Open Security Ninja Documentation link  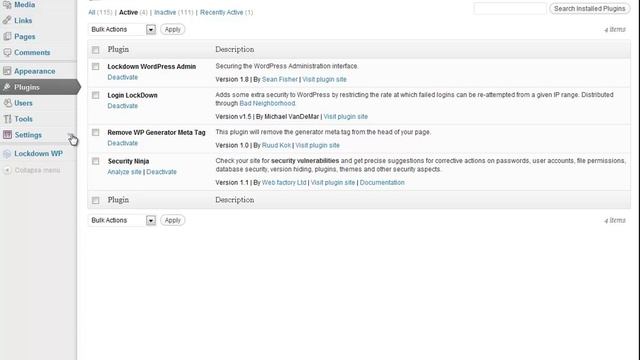(382, 182)
